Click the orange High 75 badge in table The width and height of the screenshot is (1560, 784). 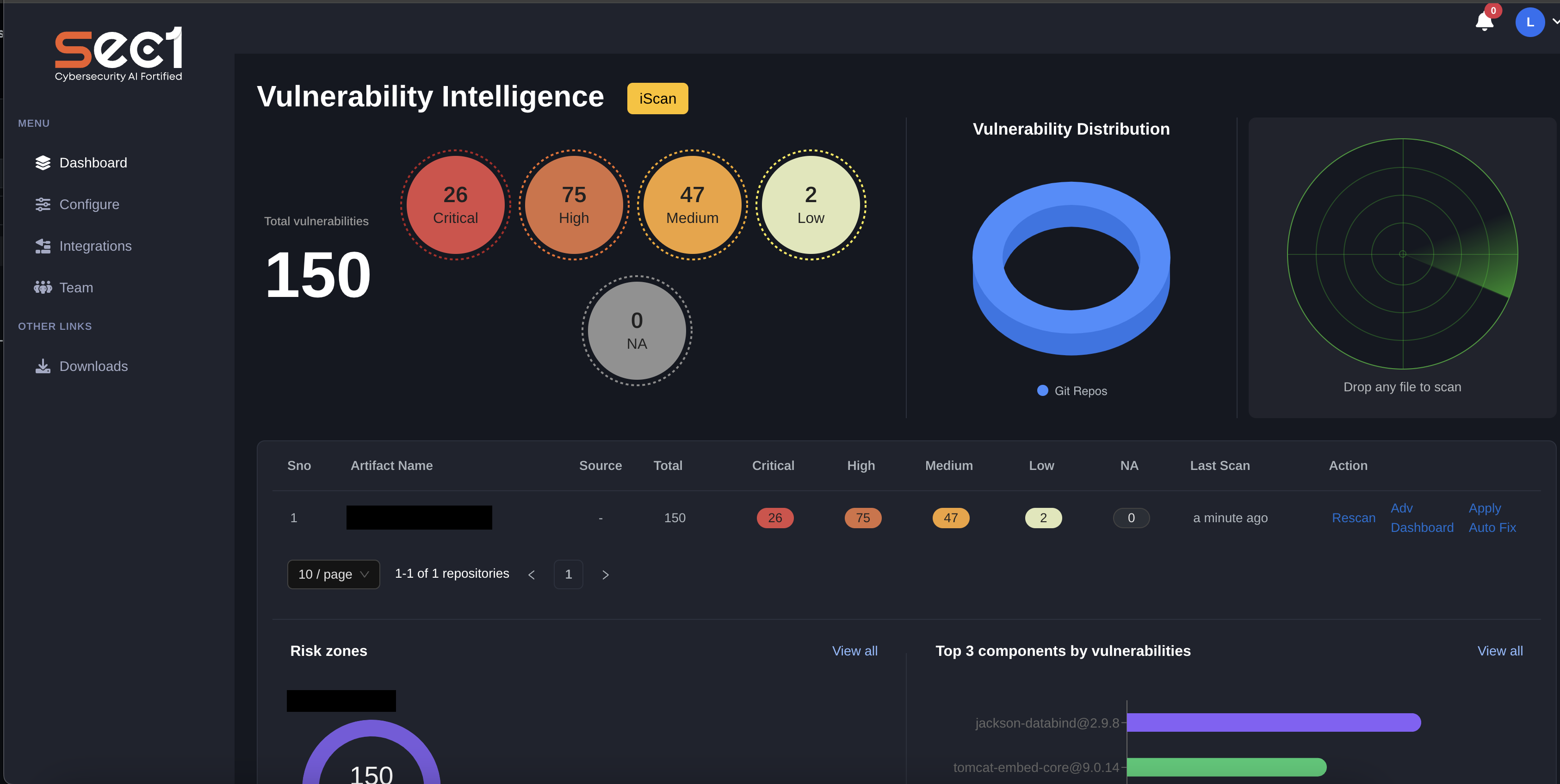click(863, 518)
